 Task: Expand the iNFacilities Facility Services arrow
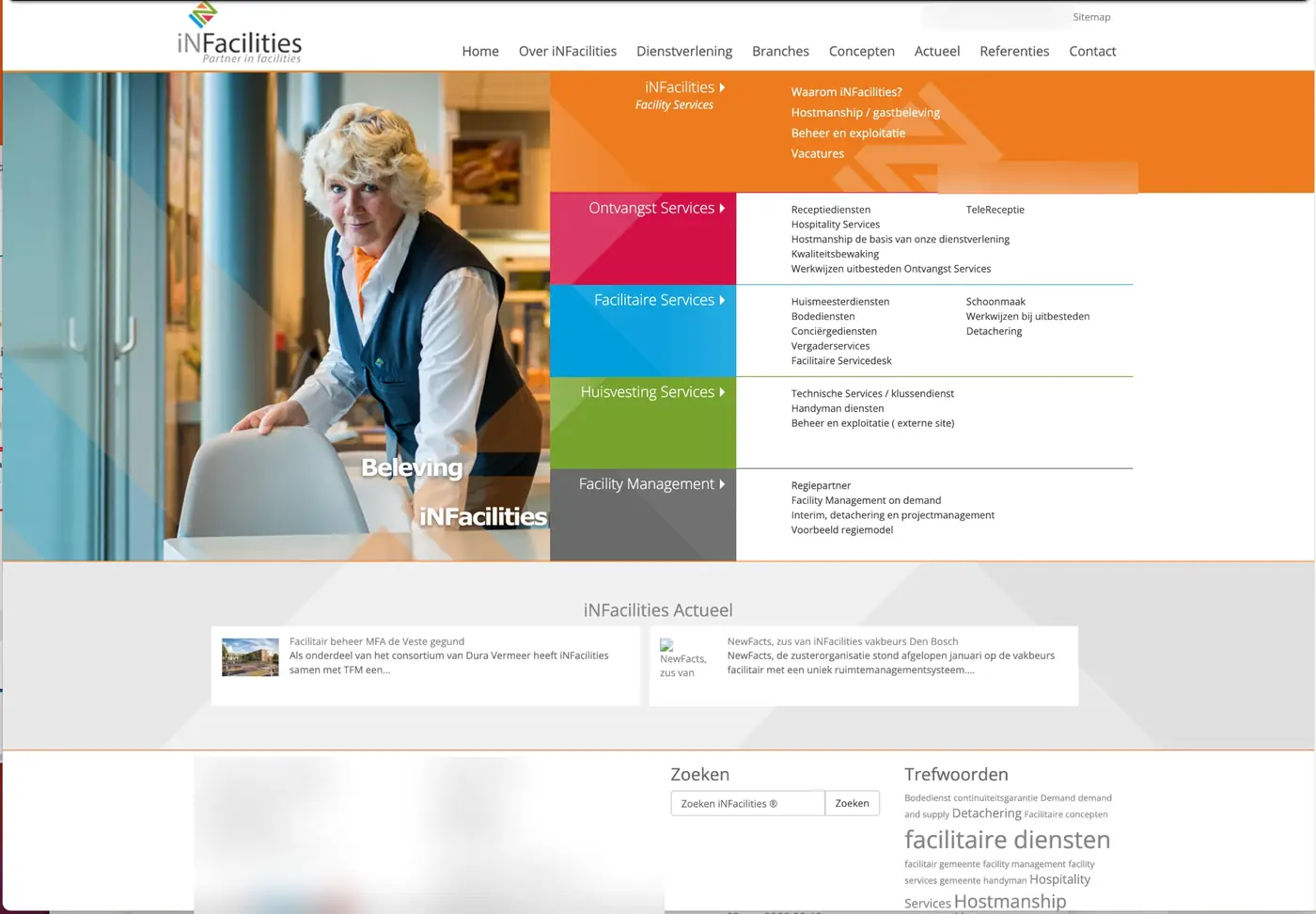tap(722, 87)
